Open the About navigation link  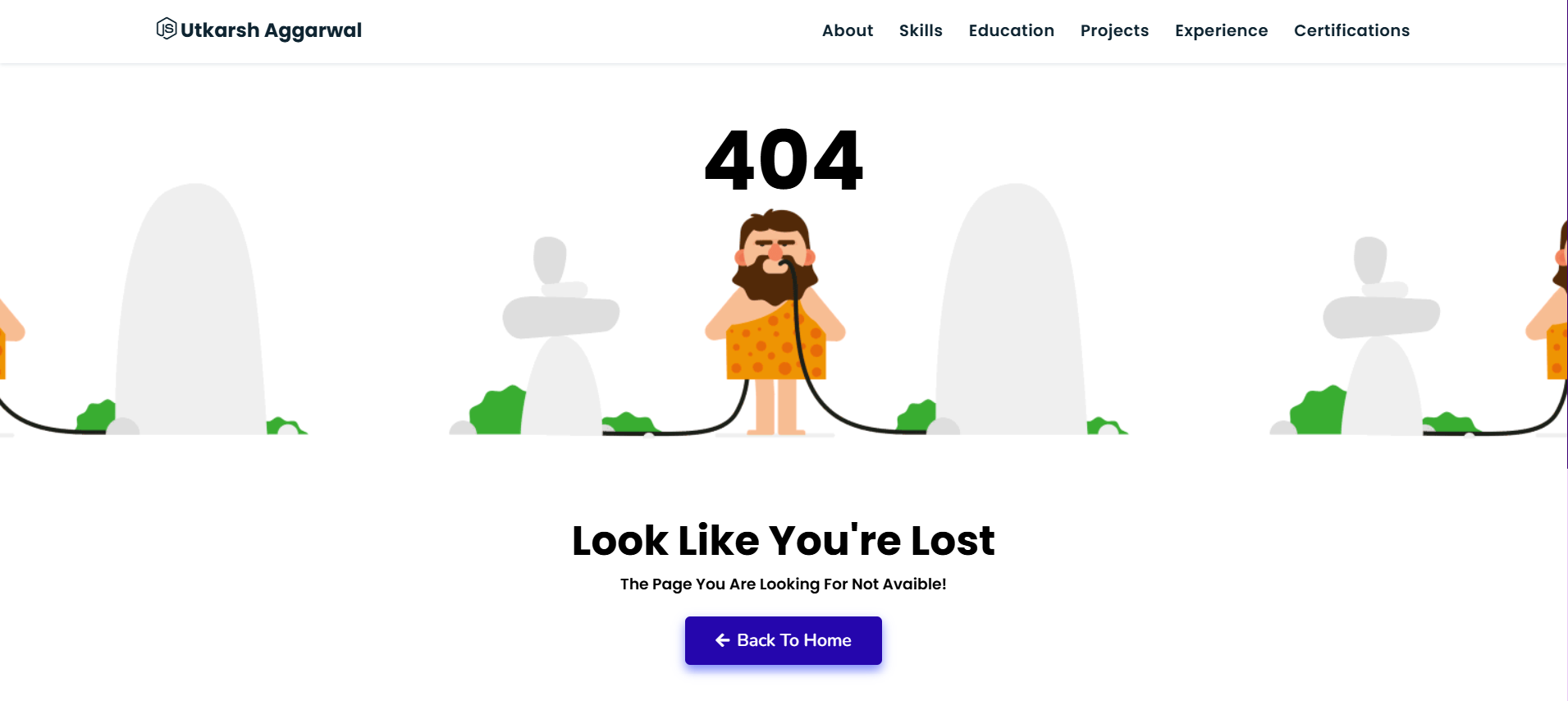[x=848, y=30]
